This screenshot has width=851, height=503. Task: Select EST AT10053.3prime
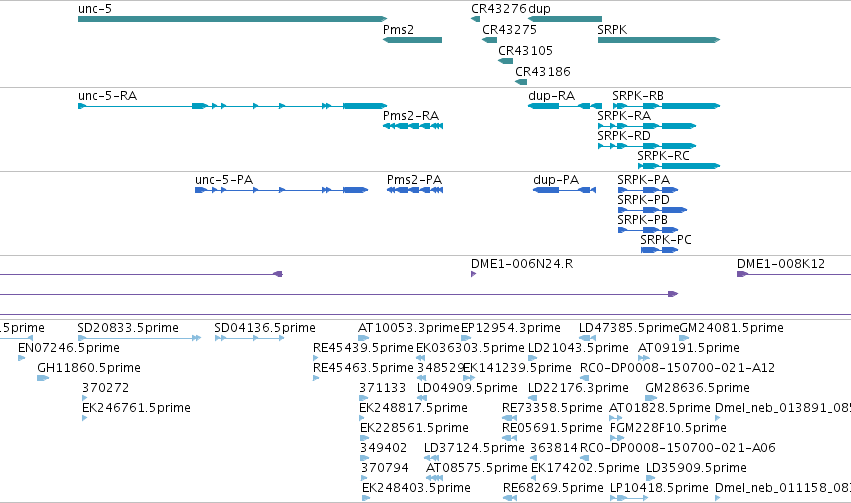[x=364, y=338]
